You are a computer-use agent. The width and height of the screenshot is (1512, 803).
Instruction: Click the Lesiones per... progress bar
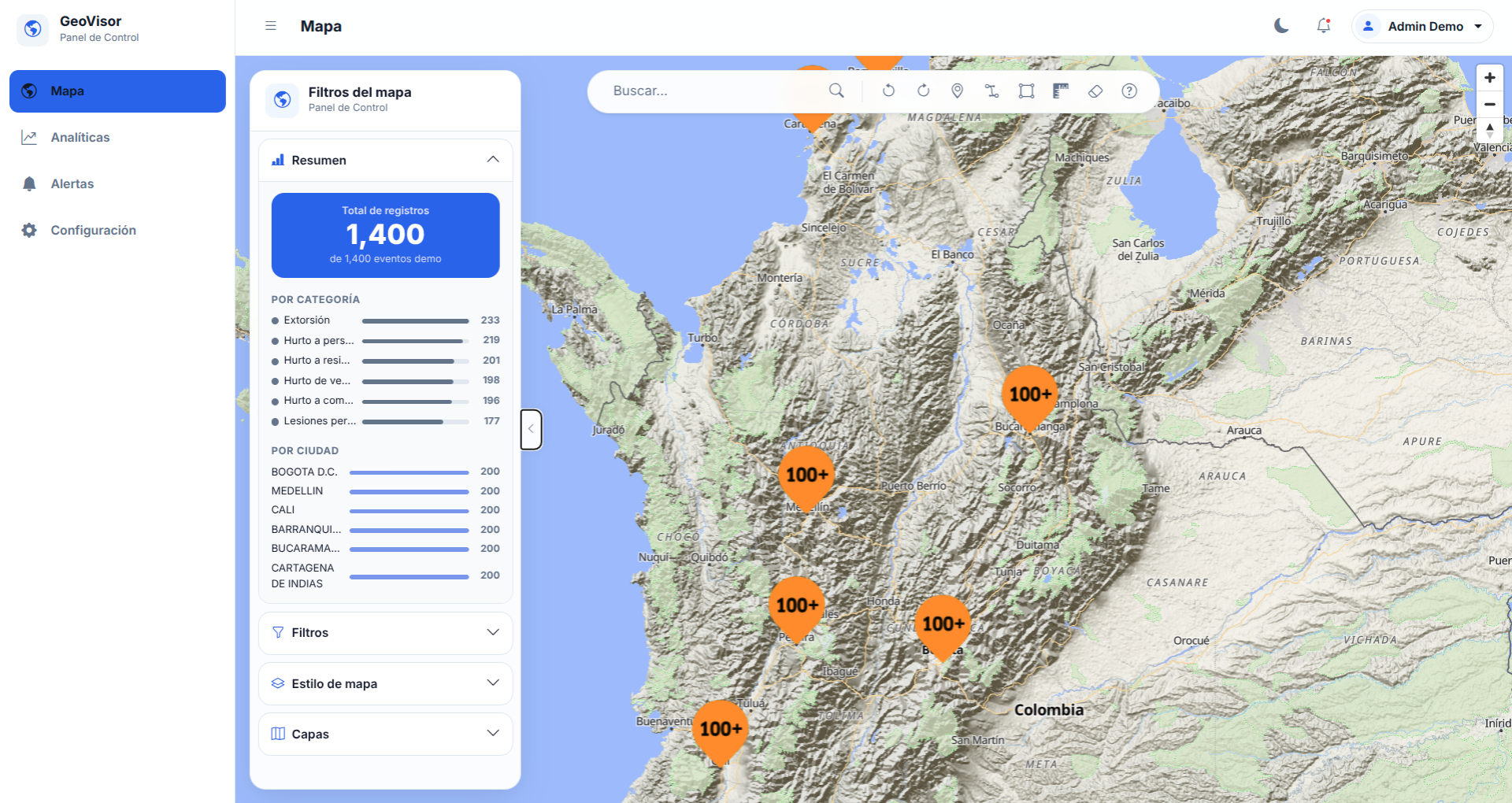pyautogui.click(x=415, y=422)
